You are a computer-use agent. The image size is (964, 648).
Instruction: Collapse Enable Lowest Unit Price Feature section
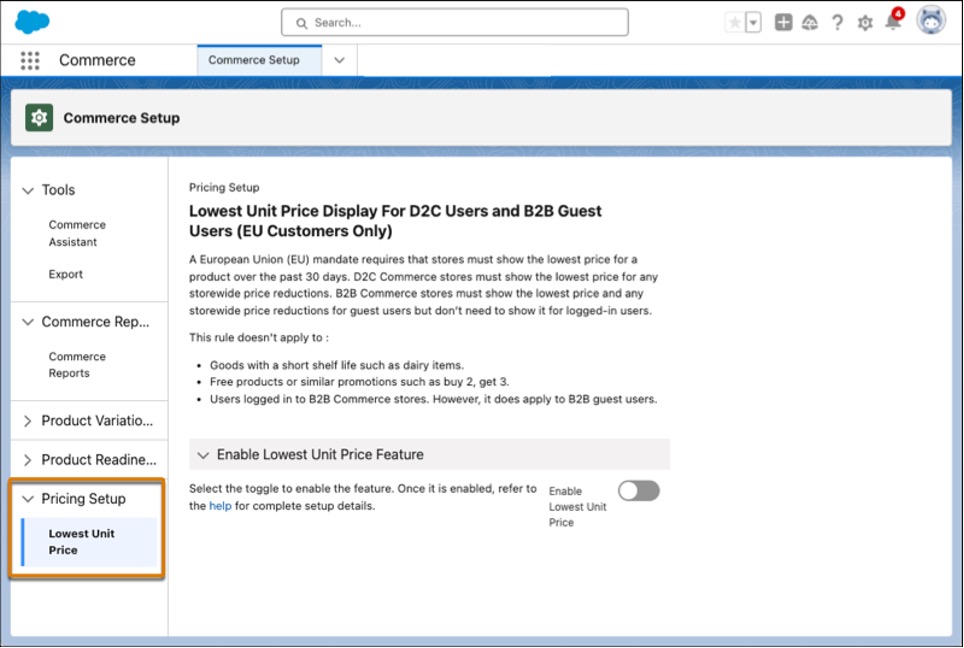point(203,455)
